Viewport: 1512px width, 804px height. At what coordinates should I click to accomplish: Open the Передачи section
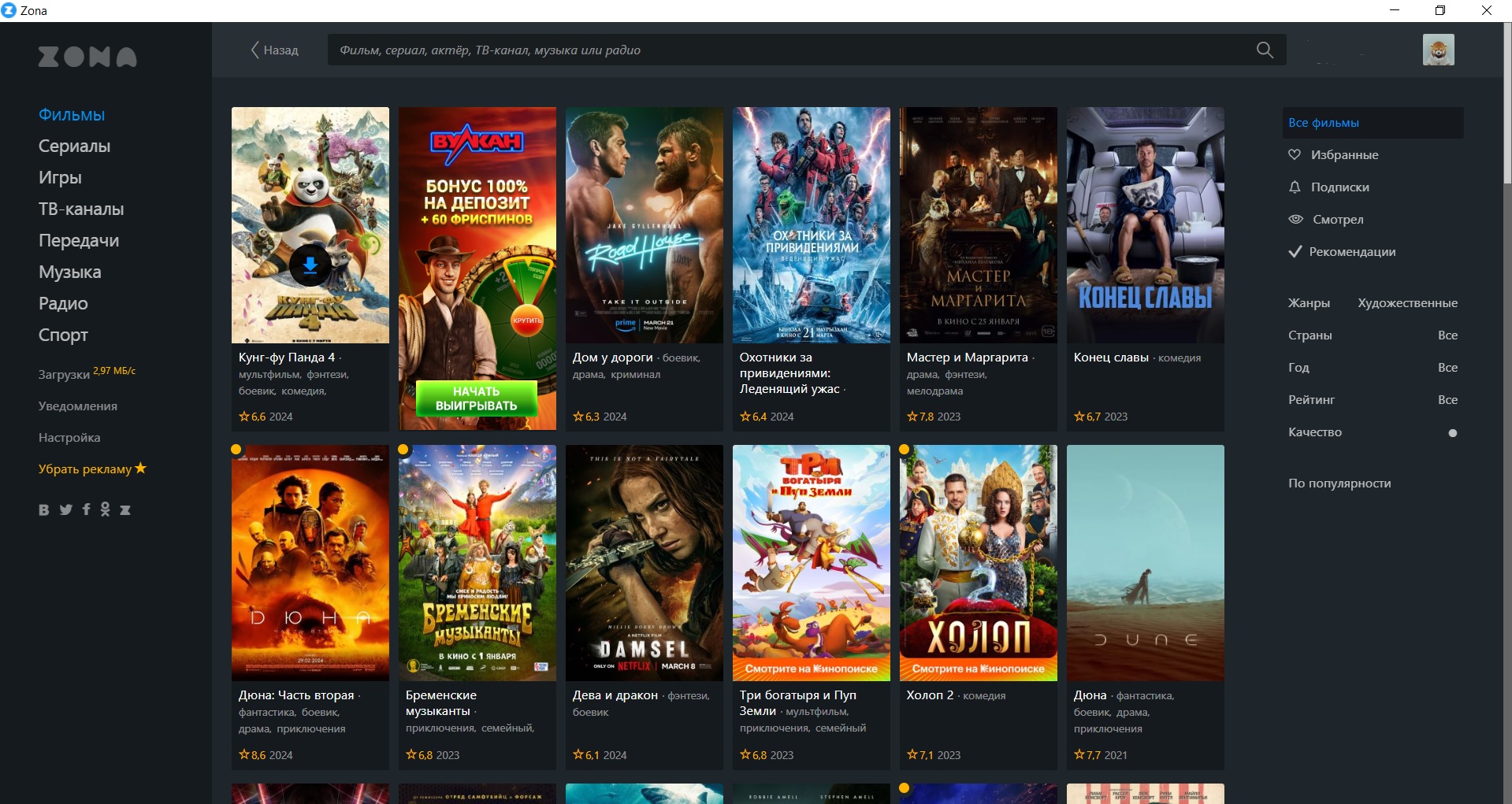click(x=79, y=240)
